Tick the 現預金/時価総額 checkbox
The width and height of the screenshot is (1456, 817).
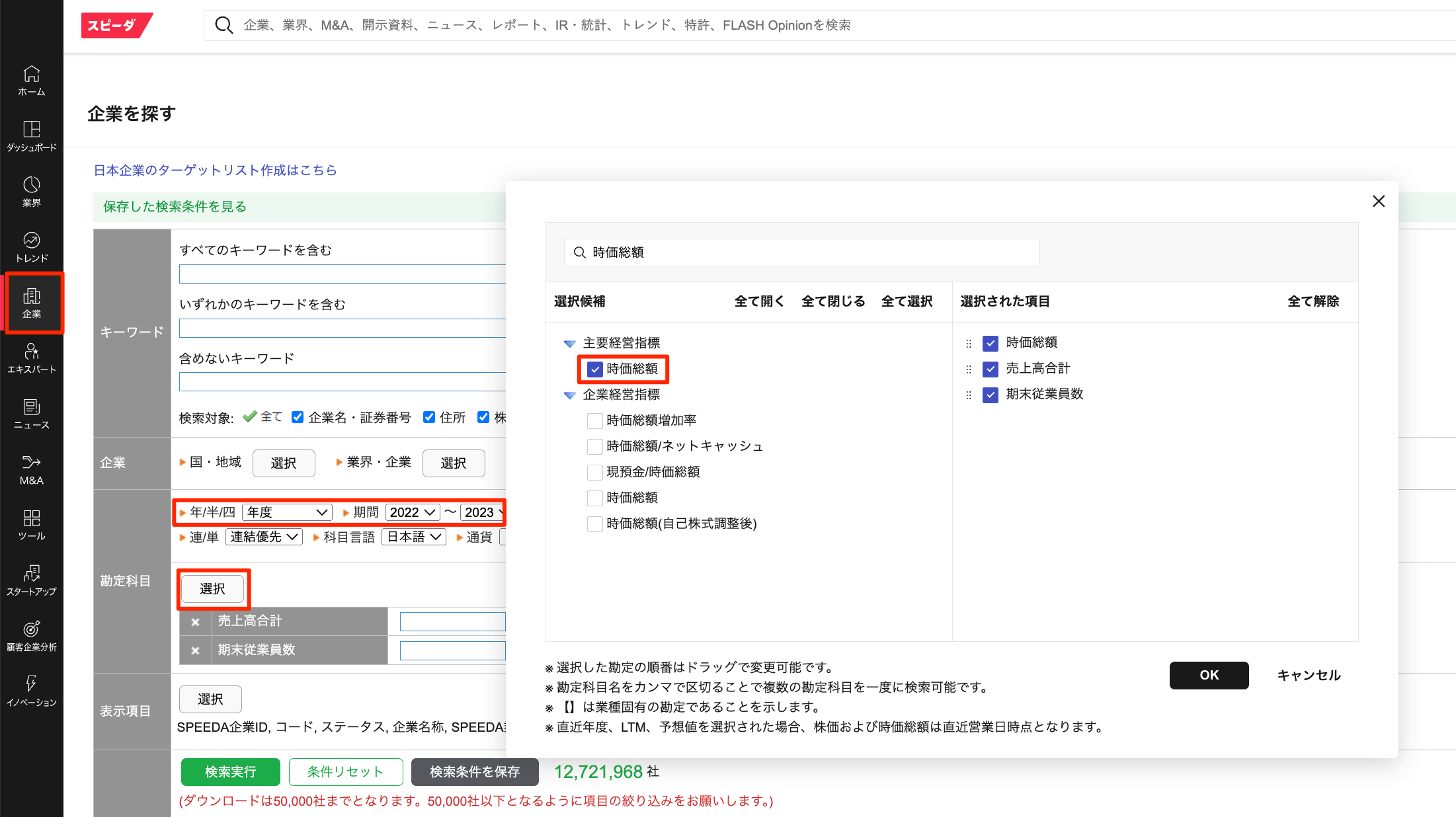[x=595, y=472]
